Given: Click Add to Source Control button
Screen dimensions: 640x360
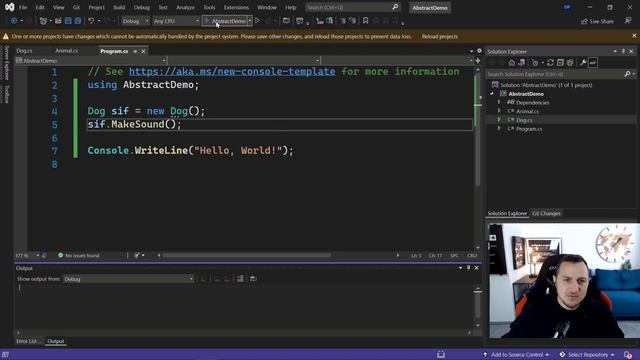Looking at the screenshot, I should [516, 355].
